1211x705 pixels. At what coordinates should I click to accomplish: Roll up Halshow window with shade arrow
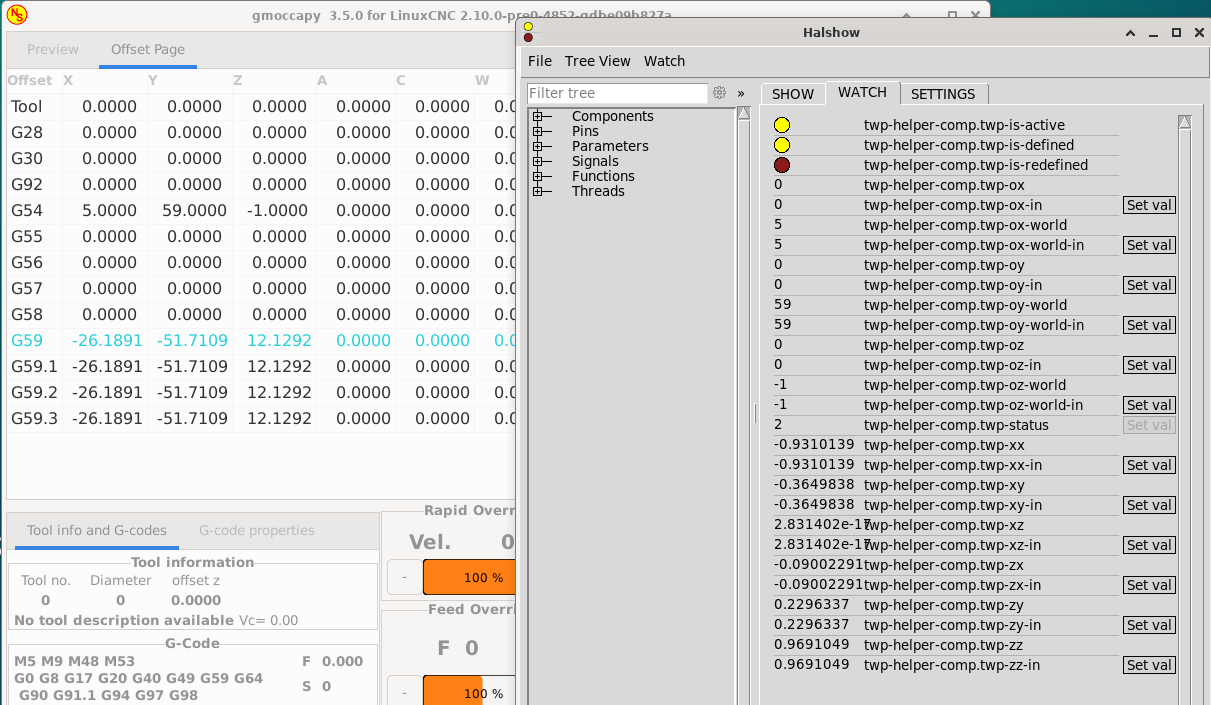coord(1130,32)
